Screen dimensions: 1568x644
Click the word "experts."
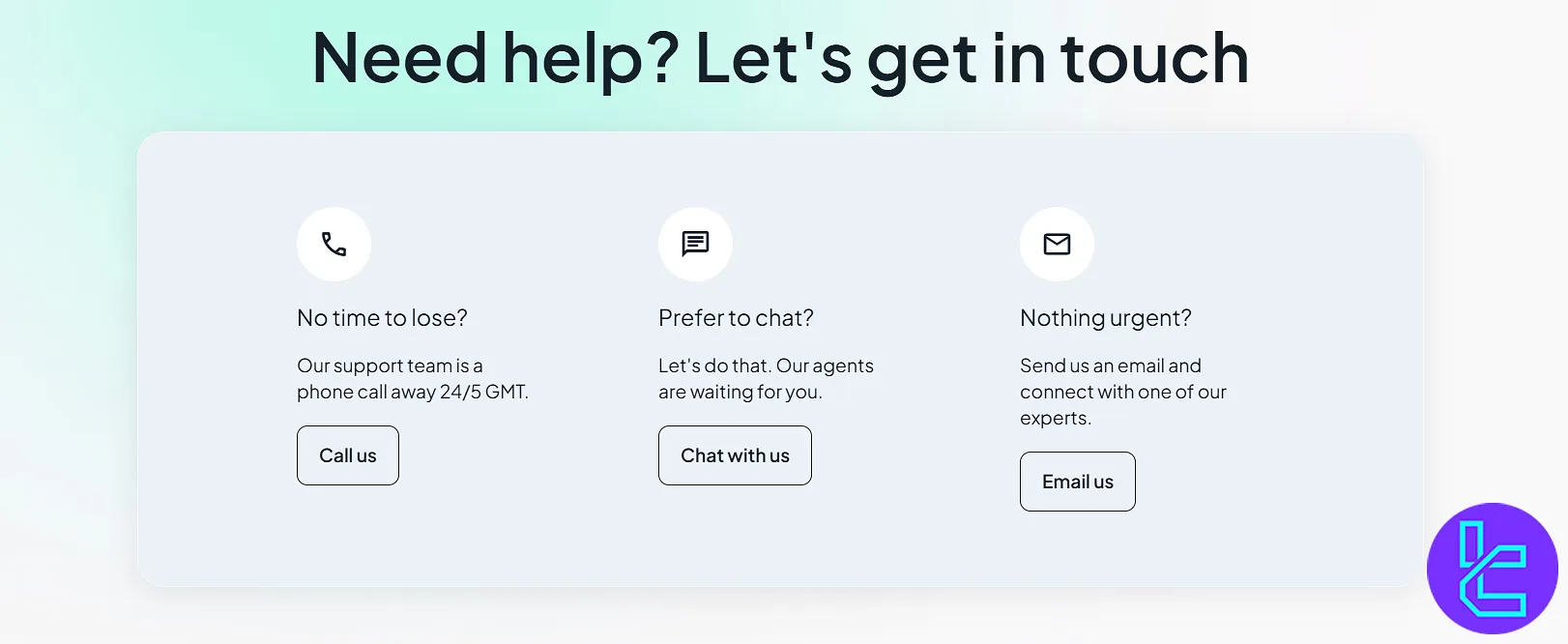[1055, 418]
